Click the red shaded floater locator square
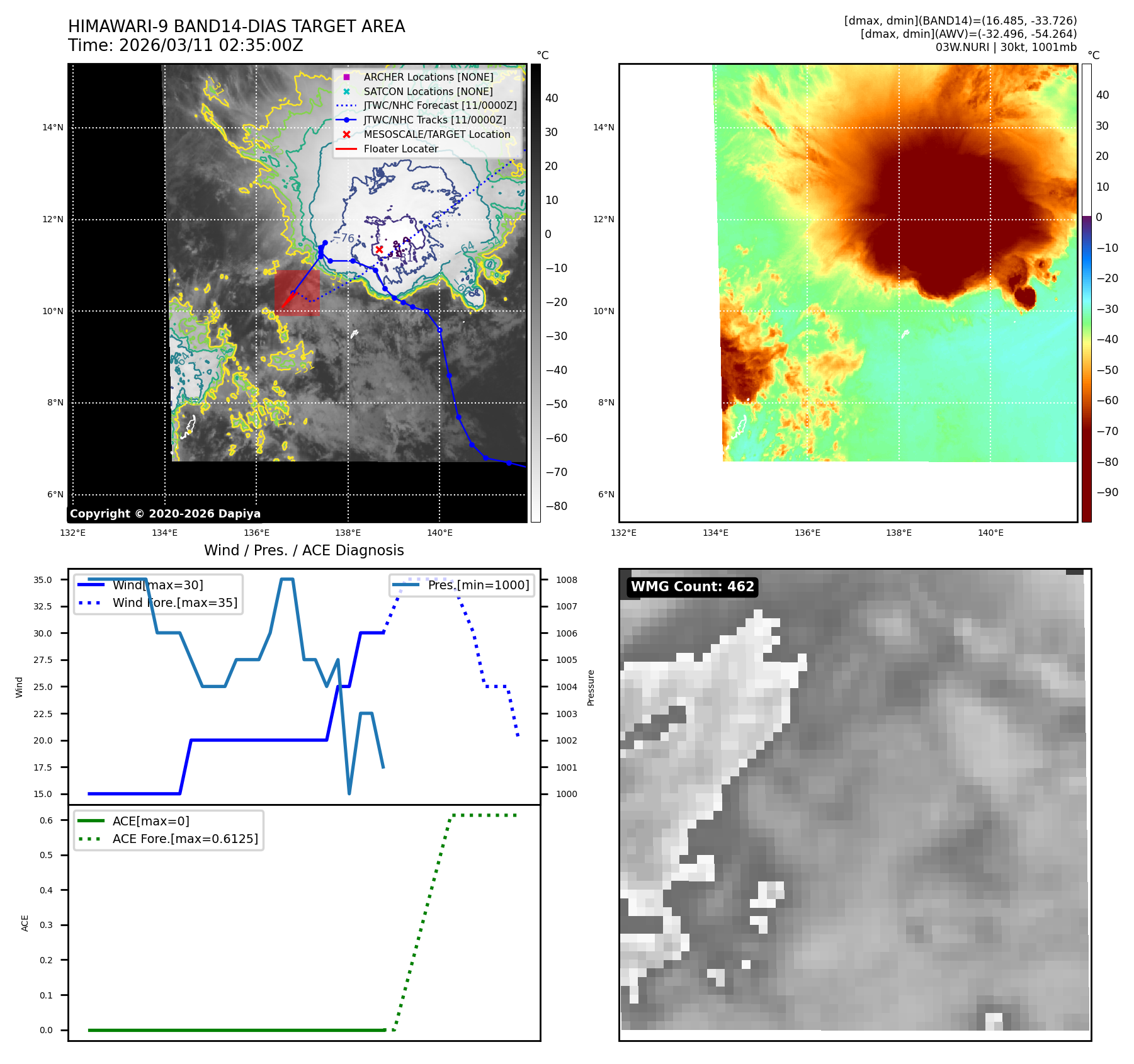1134x1064 pixels. pyautogui.click(x=297, y=293)
